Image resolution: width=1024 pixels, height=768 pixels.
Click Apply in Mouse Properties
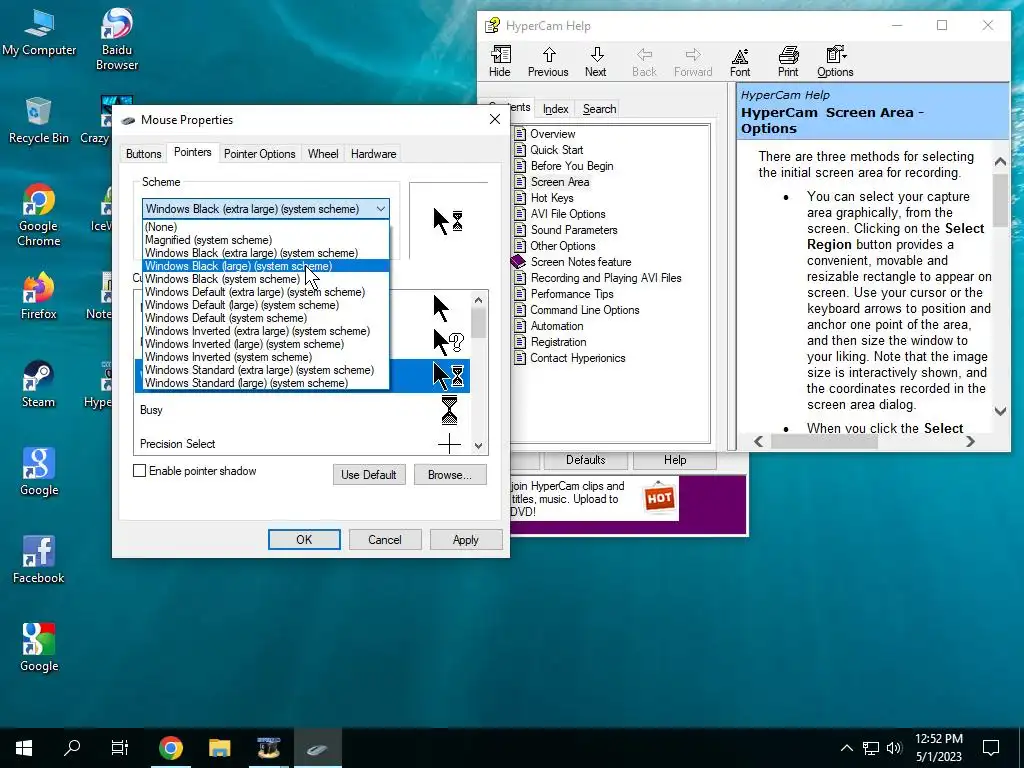(466, 540)
